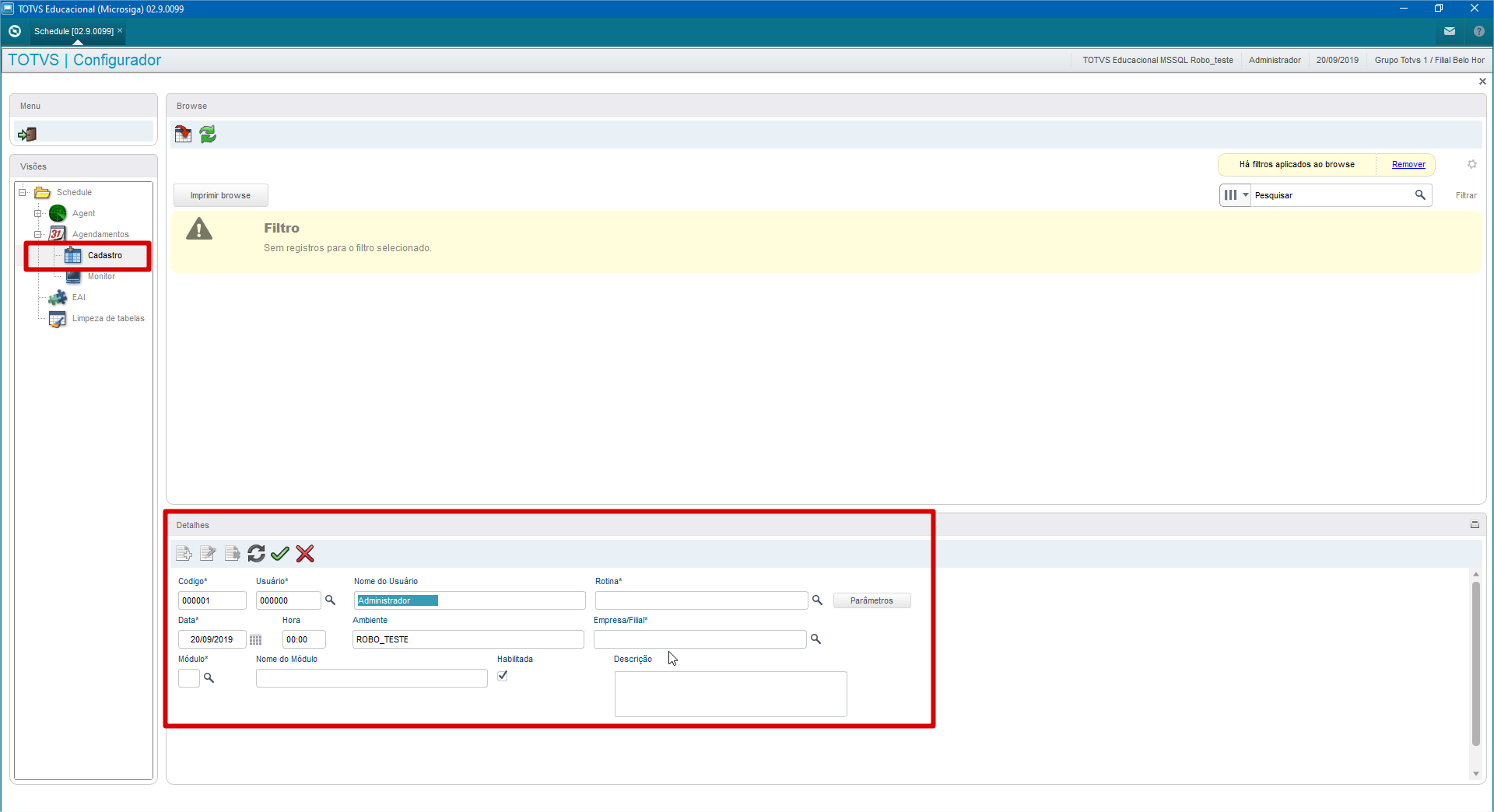Close the Configurador inner window with X
The height and width of the screenshot is (812, 1494).
1482,82
